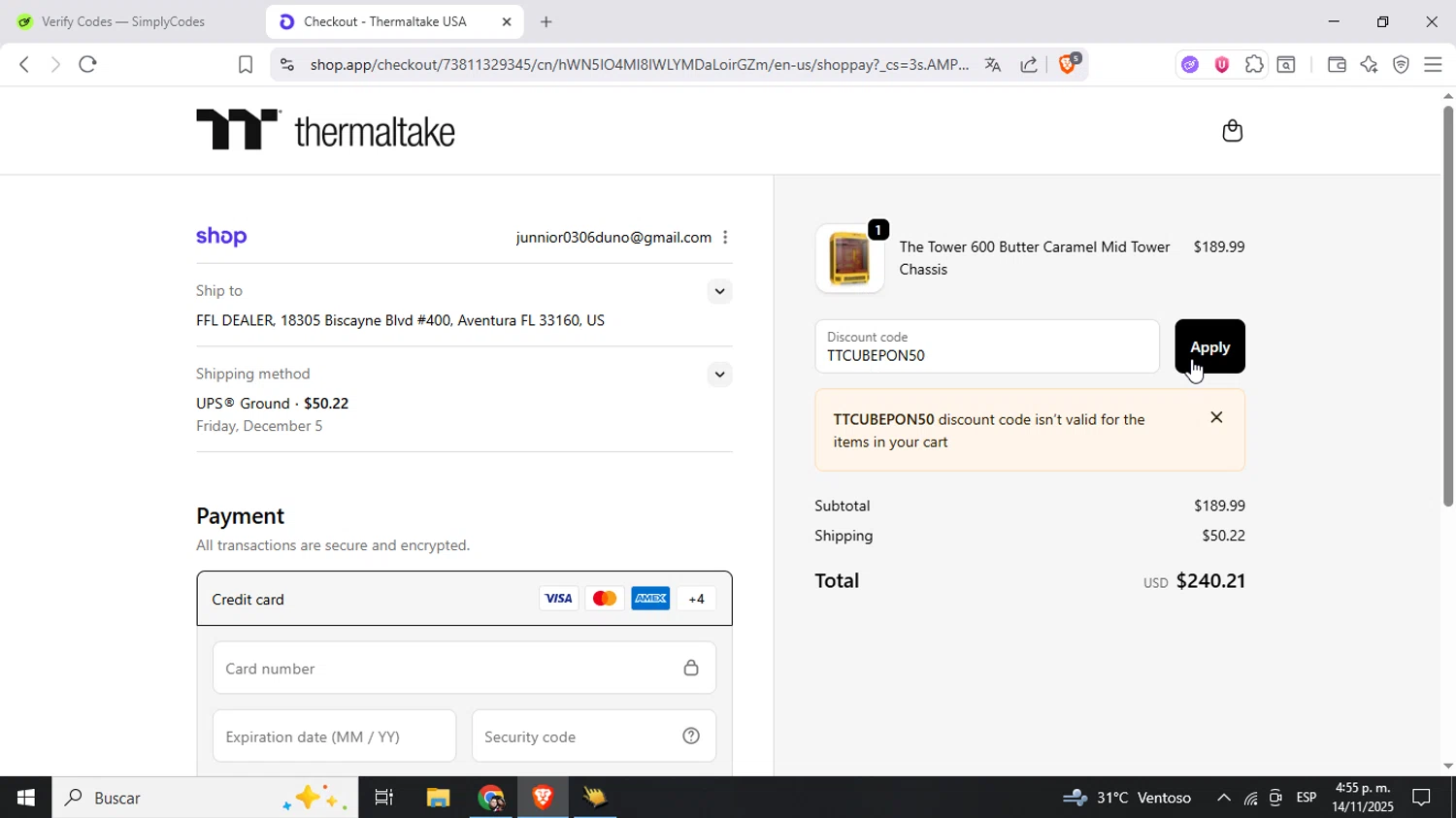Click the Visa card logo

(x=558, y=599)
